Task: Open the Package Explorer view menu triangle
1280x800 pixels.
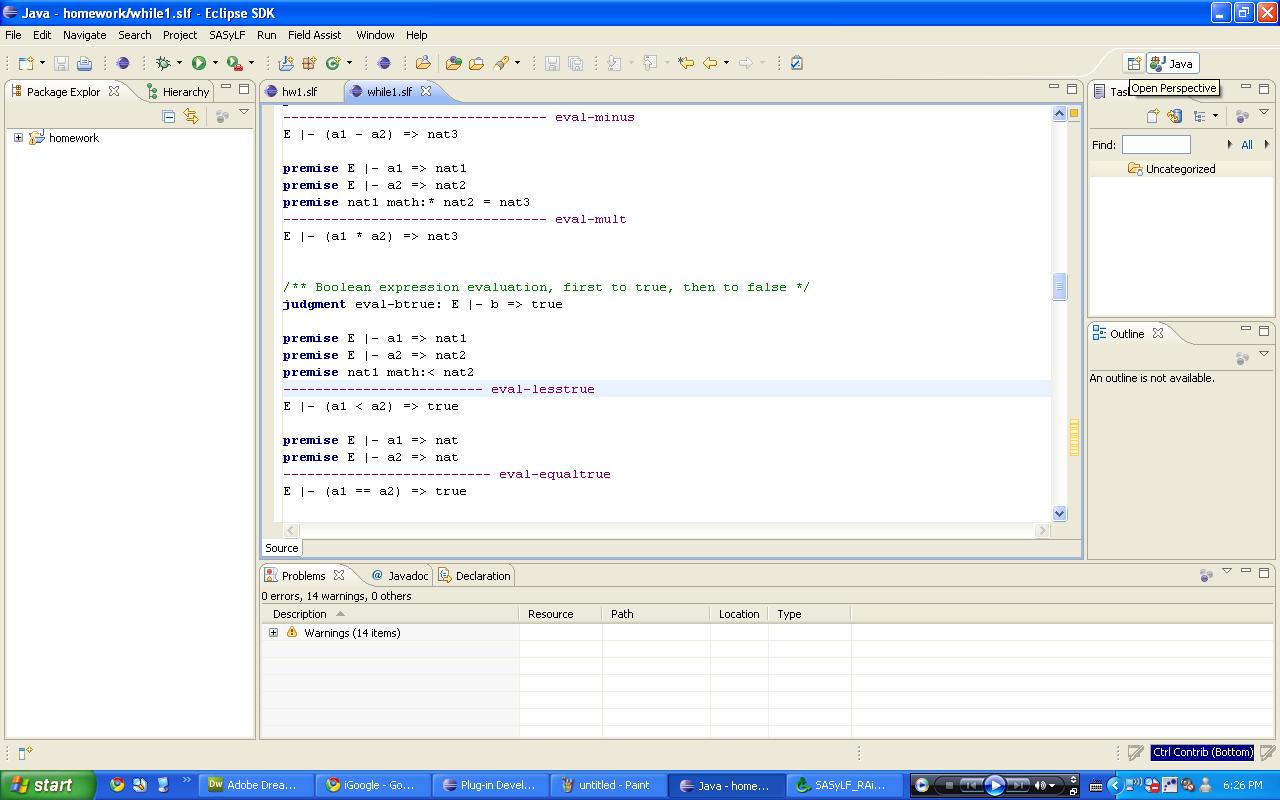Action: 244,113
